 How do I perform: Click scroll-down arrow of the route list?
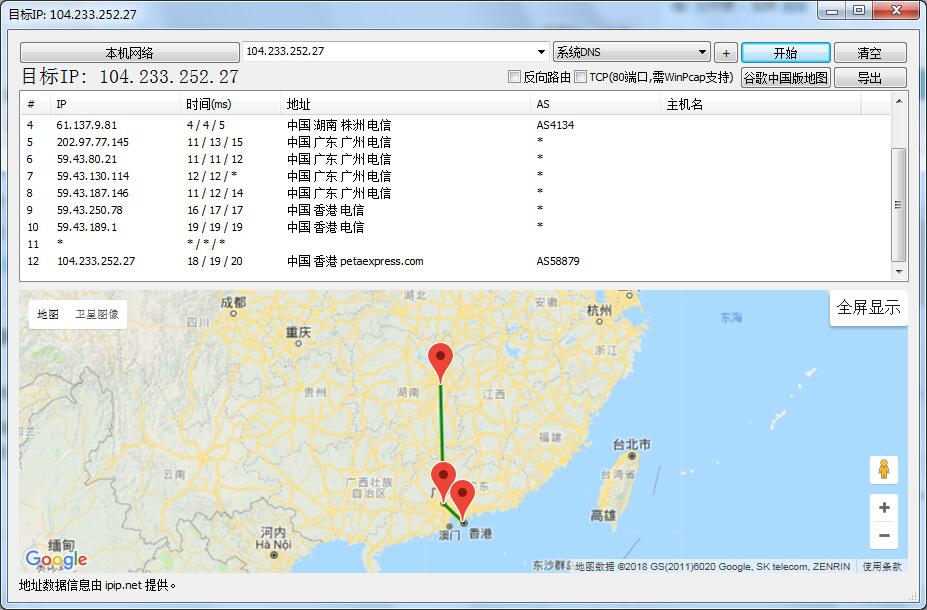coord(898,271)
